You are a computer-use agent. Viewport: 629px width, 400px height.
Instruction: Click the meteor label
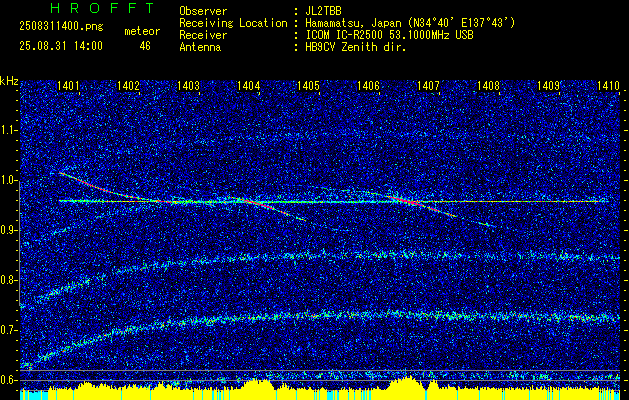click(142, 31)
